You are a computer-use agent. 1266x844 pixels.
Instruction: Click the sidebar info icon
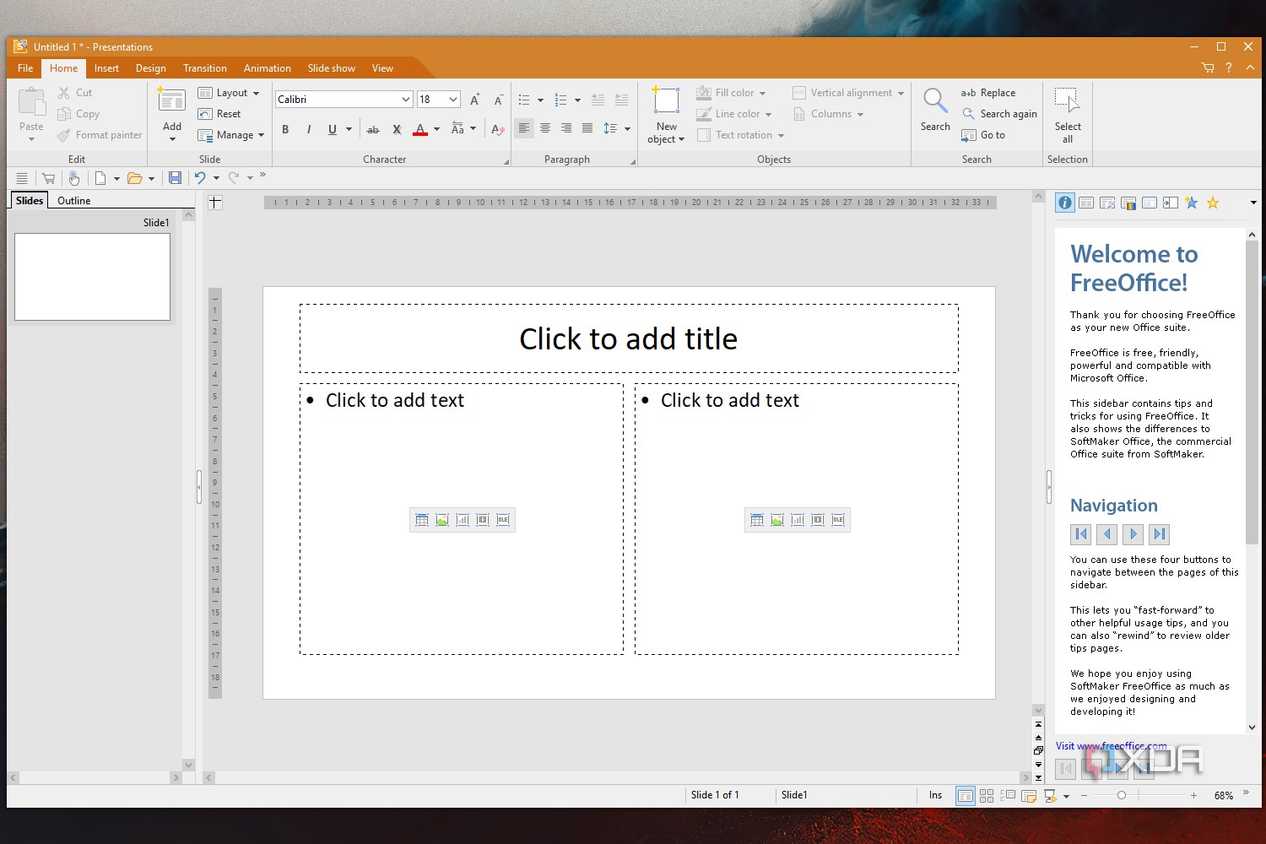coord(1065,203)
